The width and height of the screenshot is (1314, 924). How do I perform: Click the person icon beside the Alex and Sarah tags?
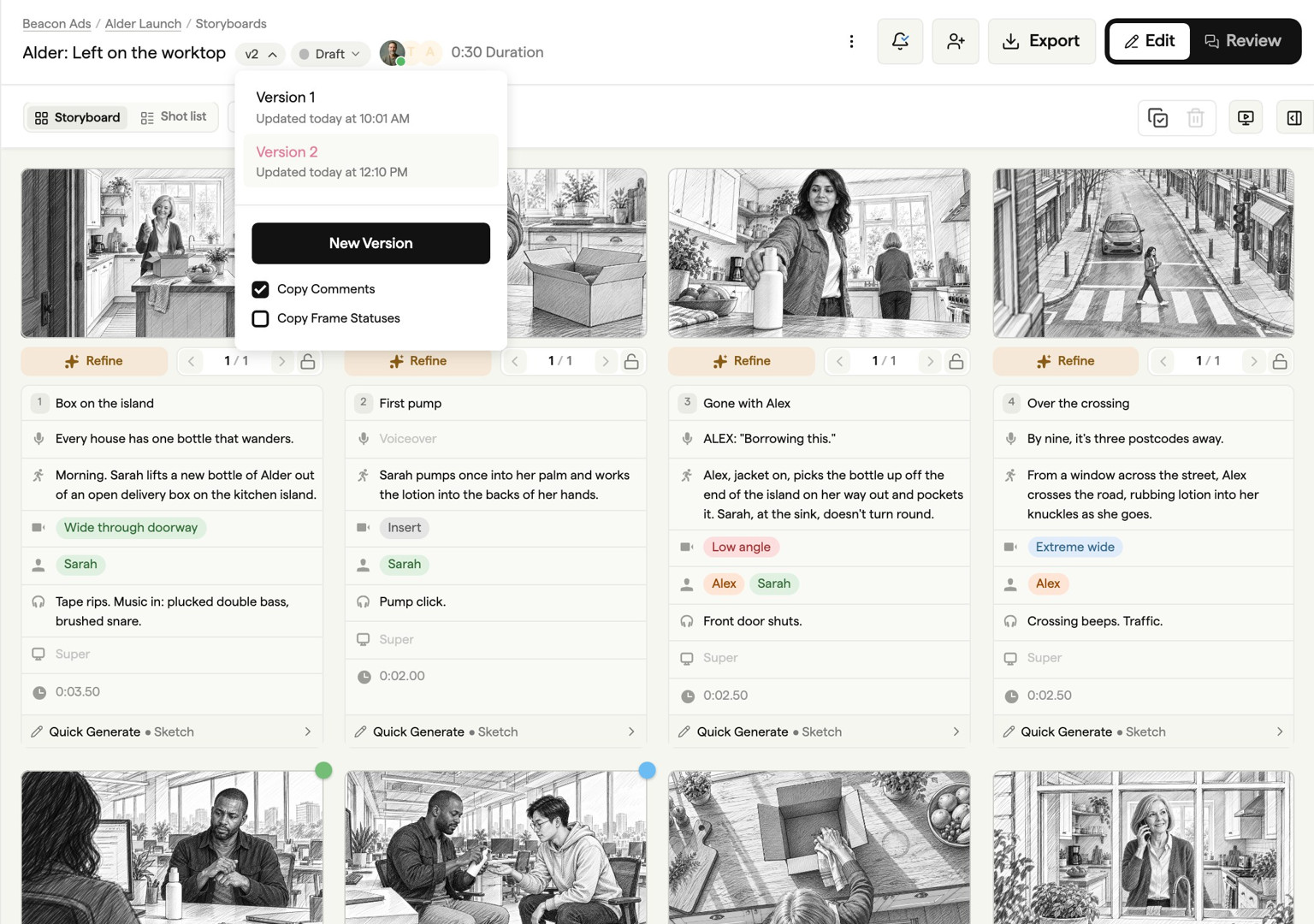(687, 583)
